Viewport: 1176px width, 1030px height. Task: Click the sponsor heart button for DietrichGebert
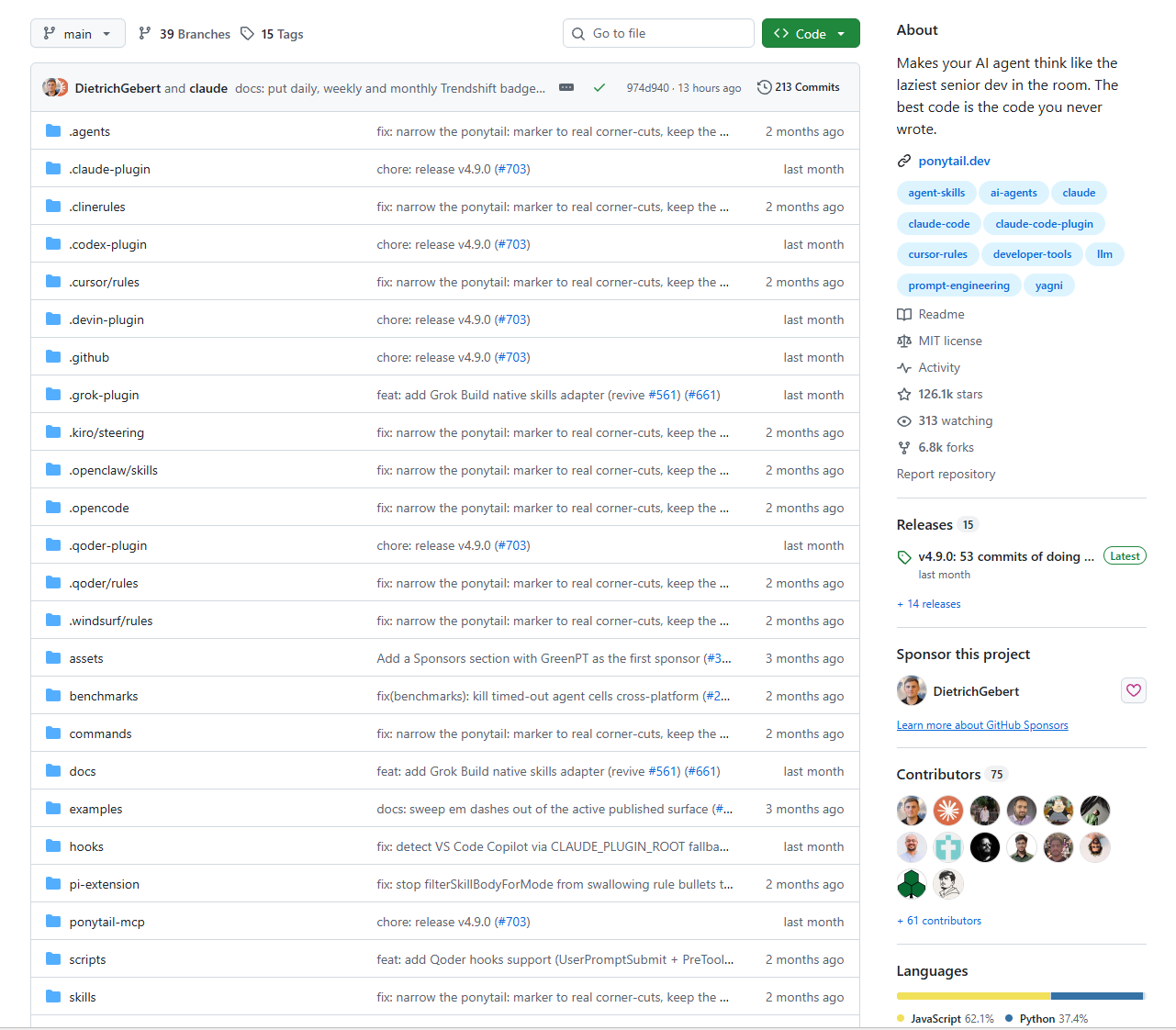1134,690
